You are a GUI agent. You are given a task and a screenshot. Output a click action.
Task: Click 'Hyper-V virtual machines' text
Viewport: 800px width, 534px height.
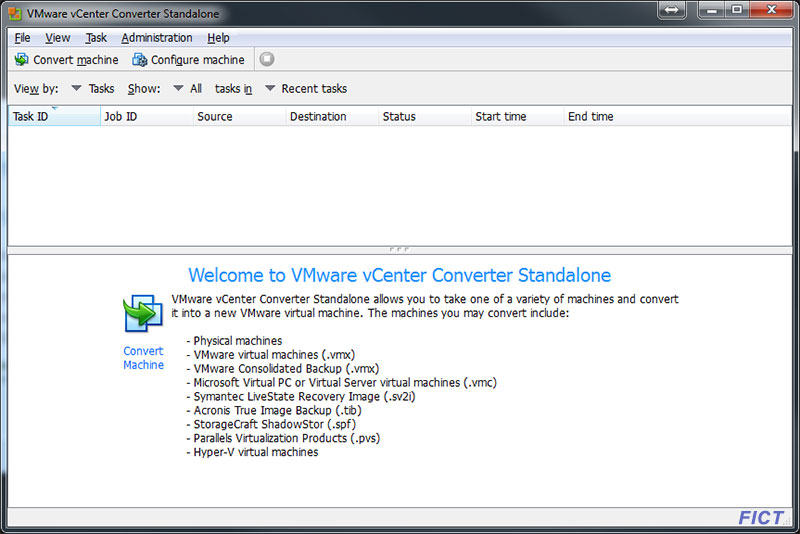click(x=256, y=452)
